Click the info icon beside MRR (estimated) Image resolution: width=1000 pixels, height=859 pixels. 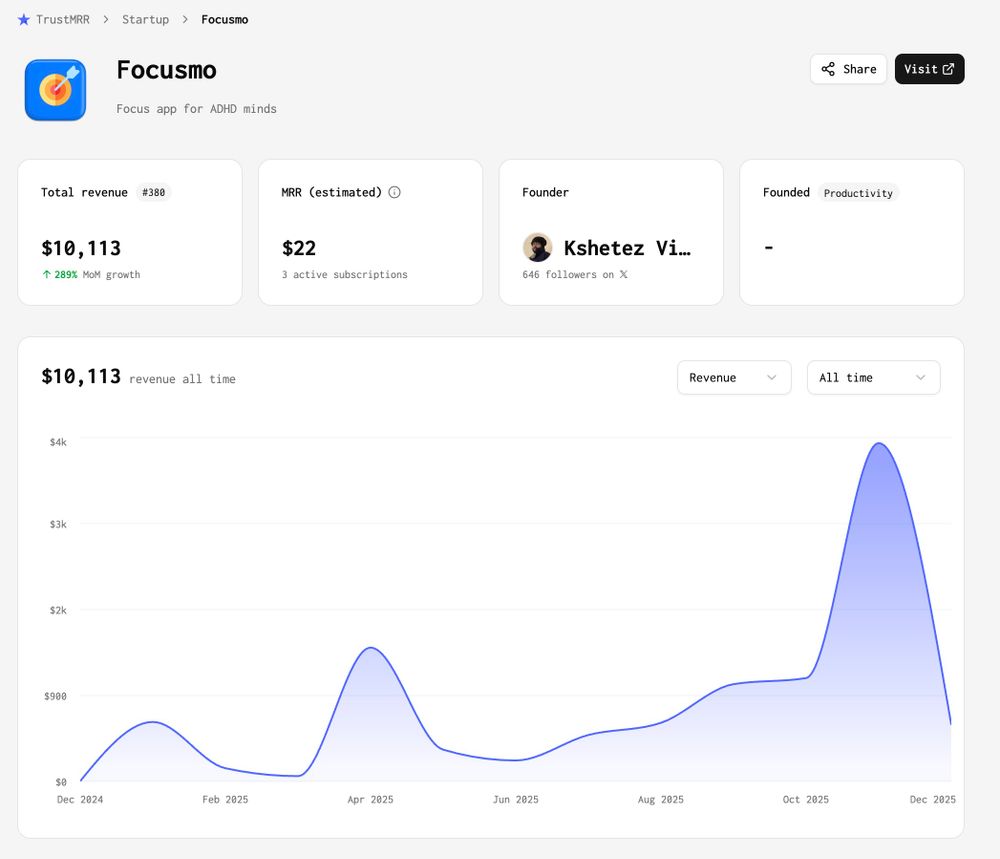(394, 192)
